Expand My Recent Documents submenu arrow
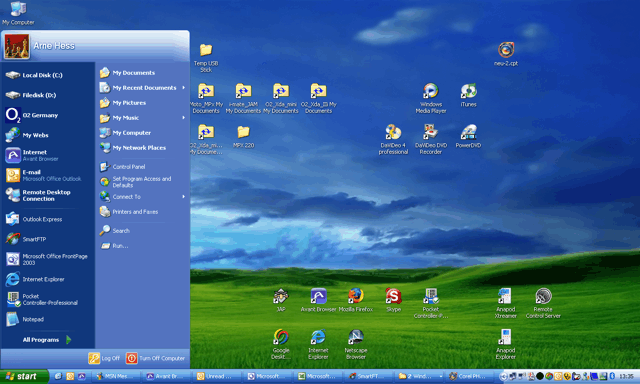 pyautogui.click(x=184, y=88)
